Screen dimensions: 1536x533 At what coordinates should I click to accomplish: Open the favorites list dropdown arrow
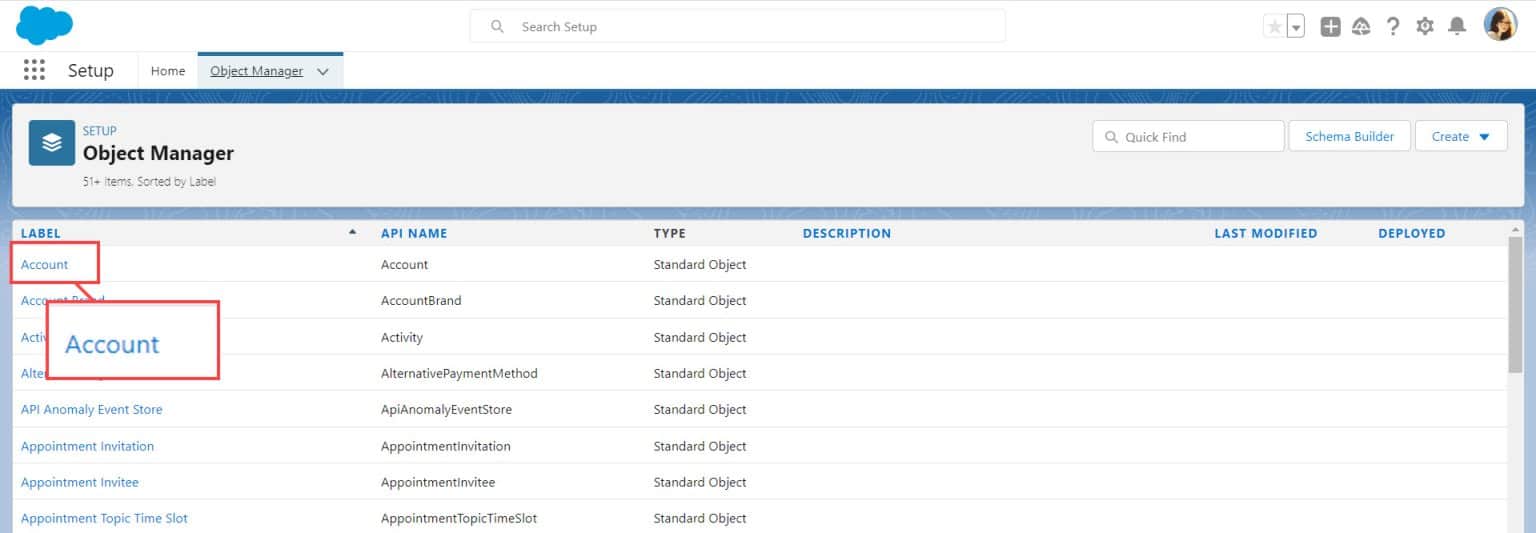tap(1296, 27)
